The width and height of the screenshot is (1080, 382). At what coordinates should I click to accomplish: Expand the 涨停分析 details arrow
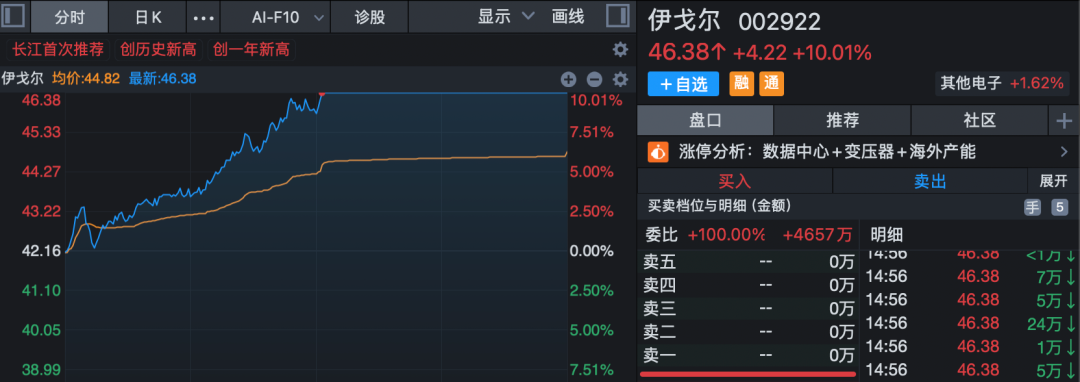pyautogui.click(x=1063, y=151)
